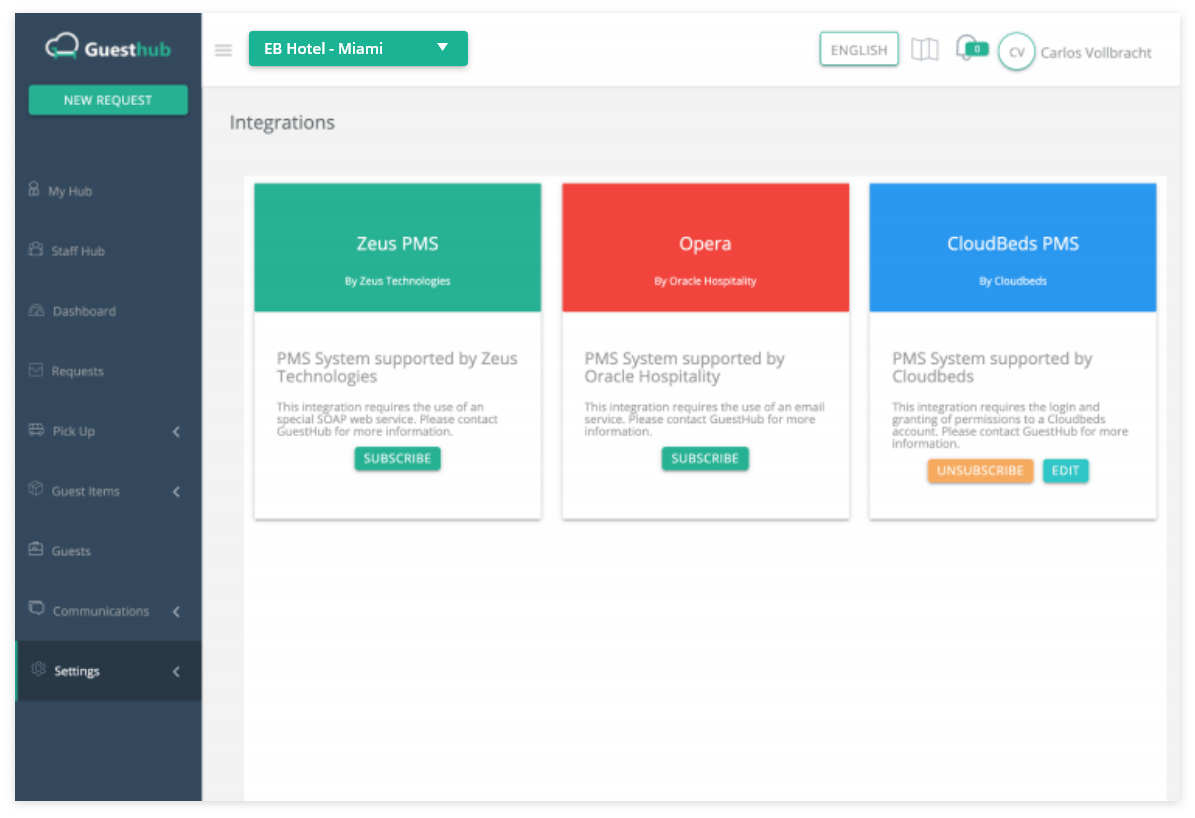1195x818 pixels.
Task: Click the My Hub sidebar icon
Action: tap(34, 189)
